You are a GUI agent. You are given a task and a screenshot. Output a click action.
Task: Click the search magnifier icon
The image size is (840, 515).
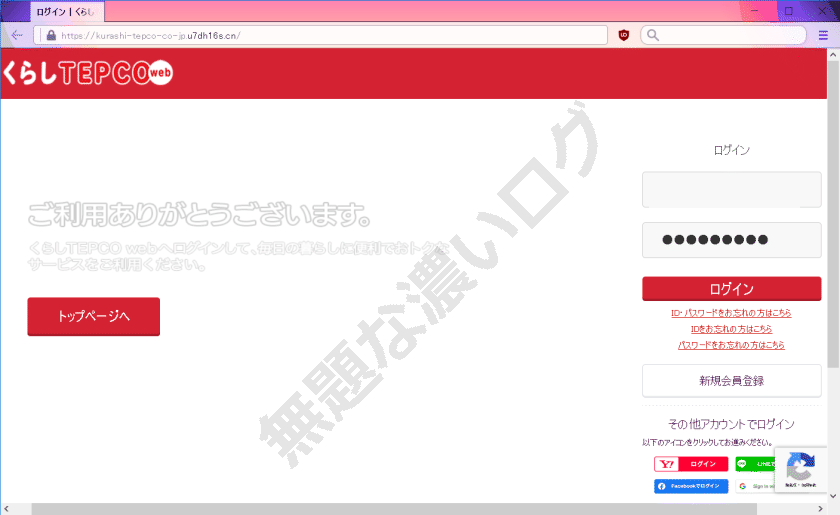652,35
